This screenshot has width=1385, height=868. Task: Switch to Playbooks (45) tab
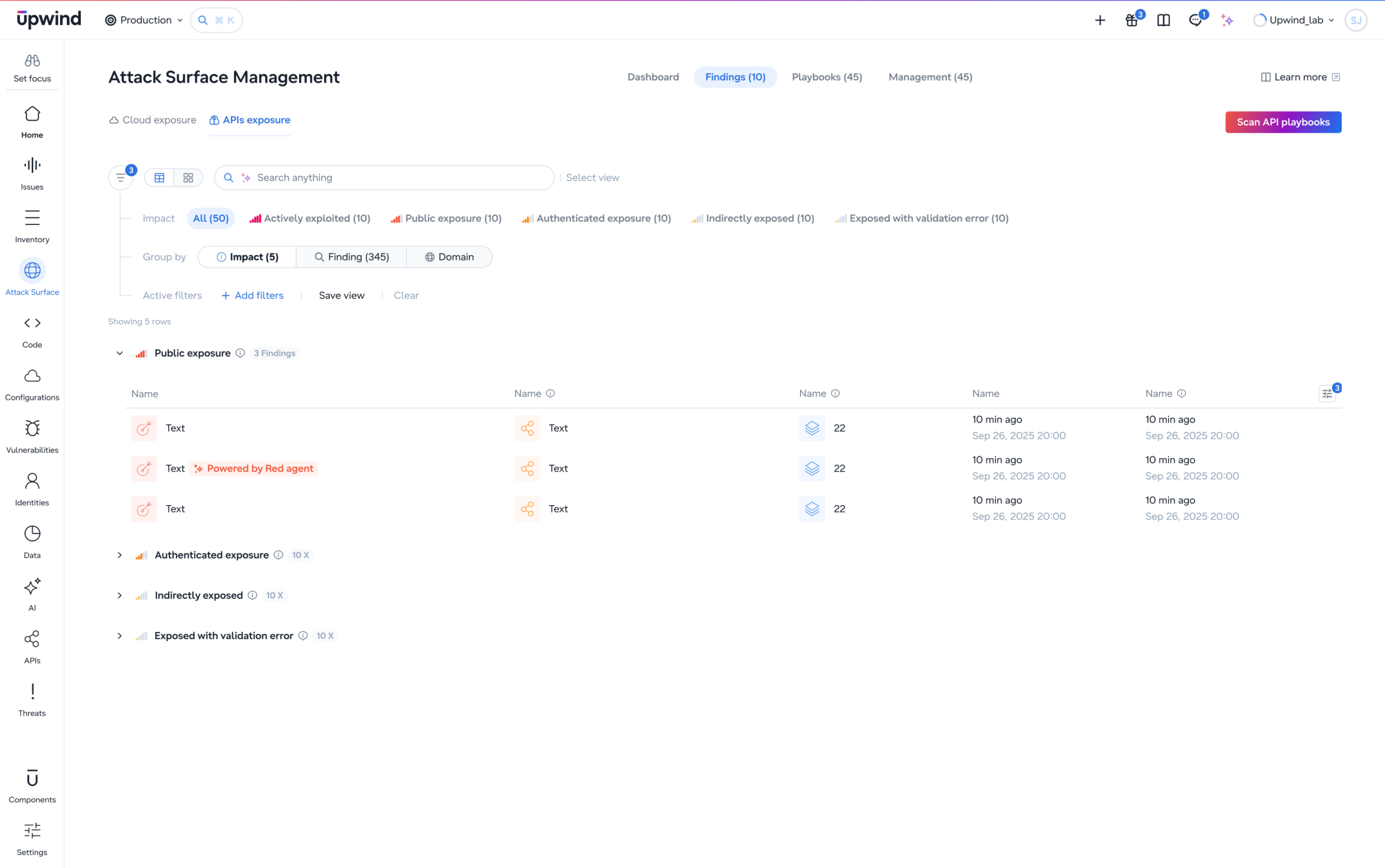(827, 77)
